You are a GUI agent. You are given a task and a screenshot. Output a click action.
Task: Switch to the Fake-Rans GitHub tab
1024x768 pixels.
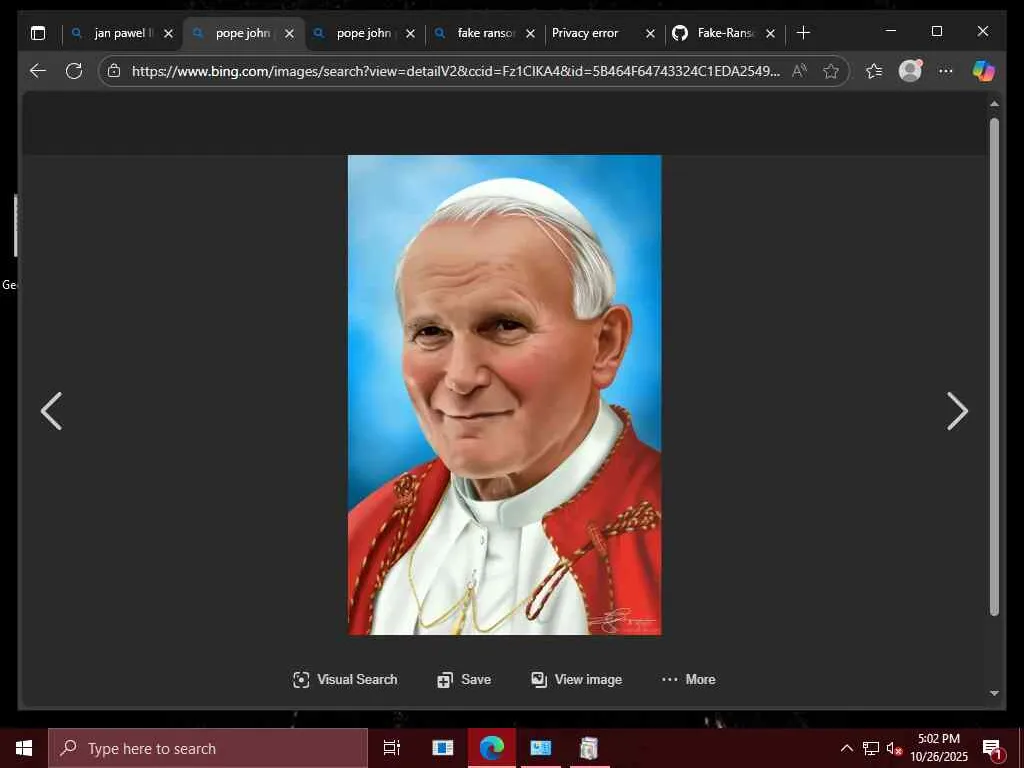[724, 33]
